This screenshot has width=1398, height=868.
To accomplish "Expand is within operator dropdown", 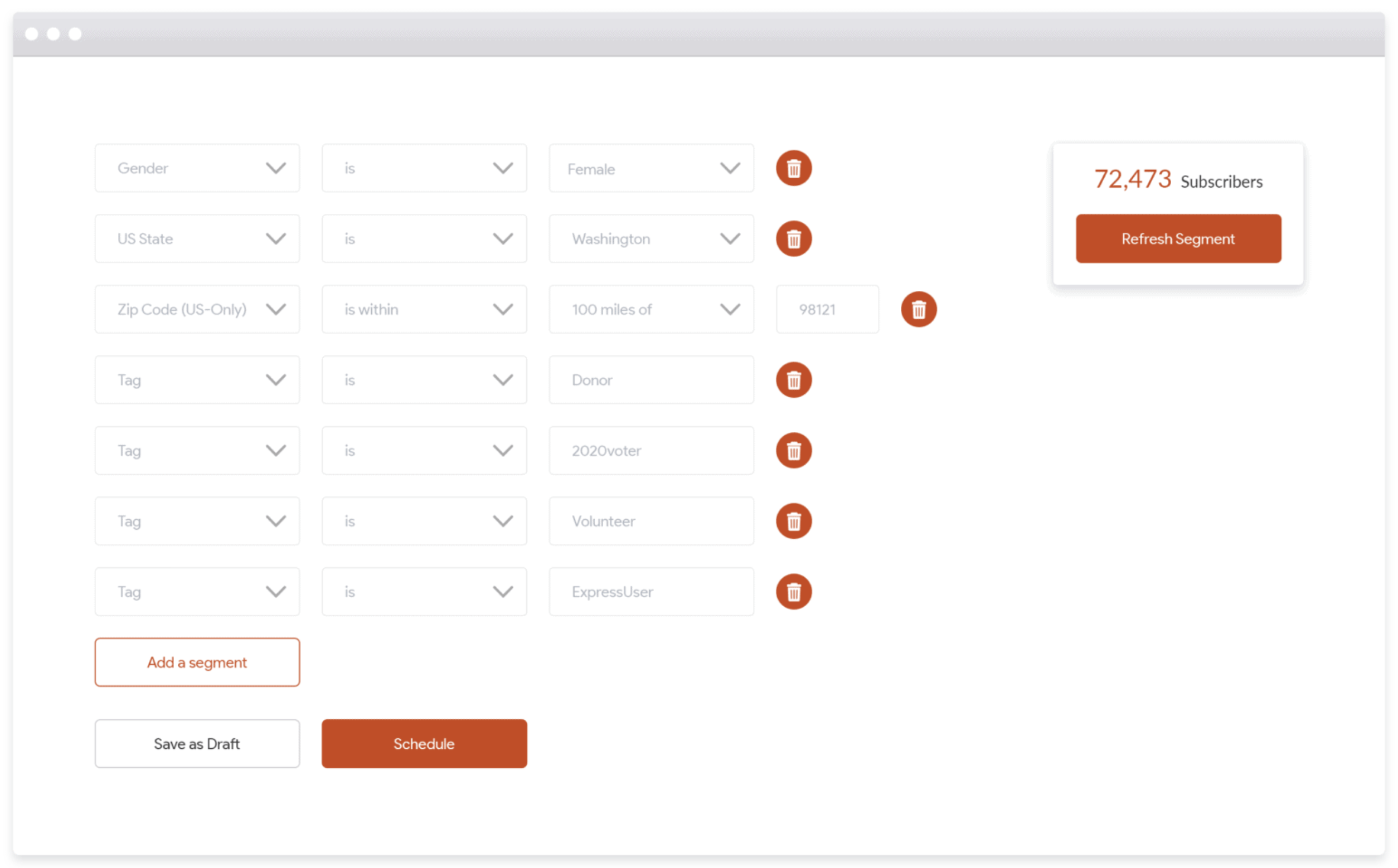I will pyautogui.click(x=424, y=309).
